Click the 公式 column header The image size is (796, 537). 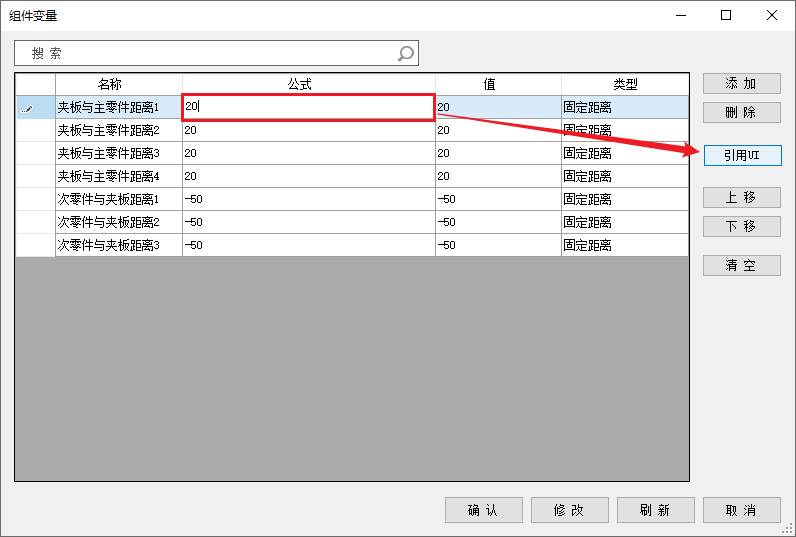click(x=309, y=85)
